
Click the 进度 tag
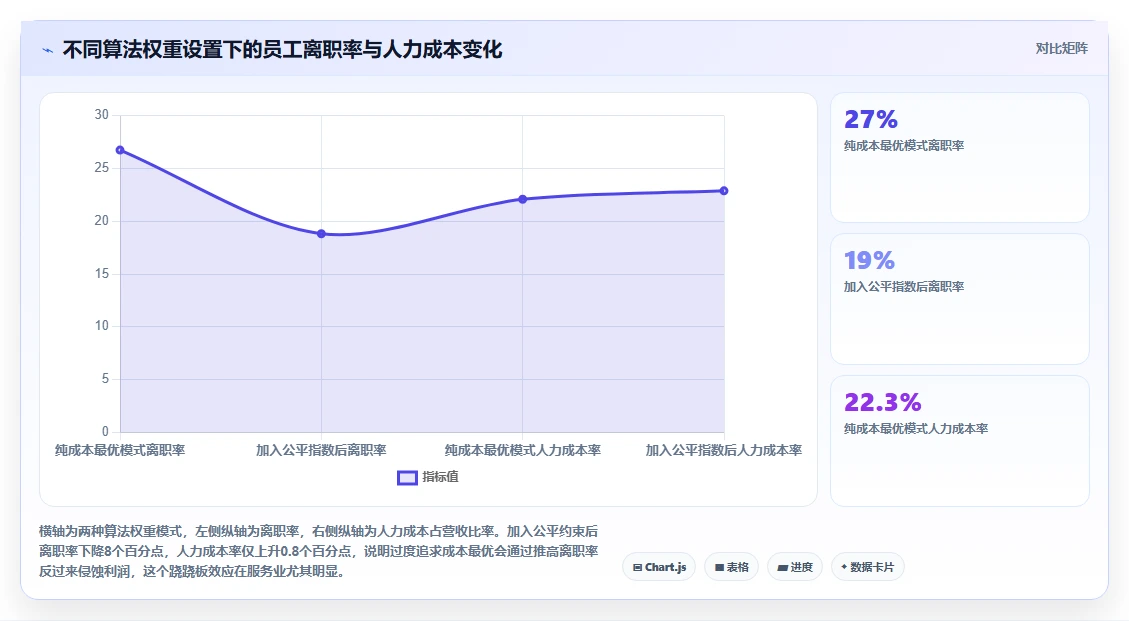pyautogui.click(x=794, y=567)
